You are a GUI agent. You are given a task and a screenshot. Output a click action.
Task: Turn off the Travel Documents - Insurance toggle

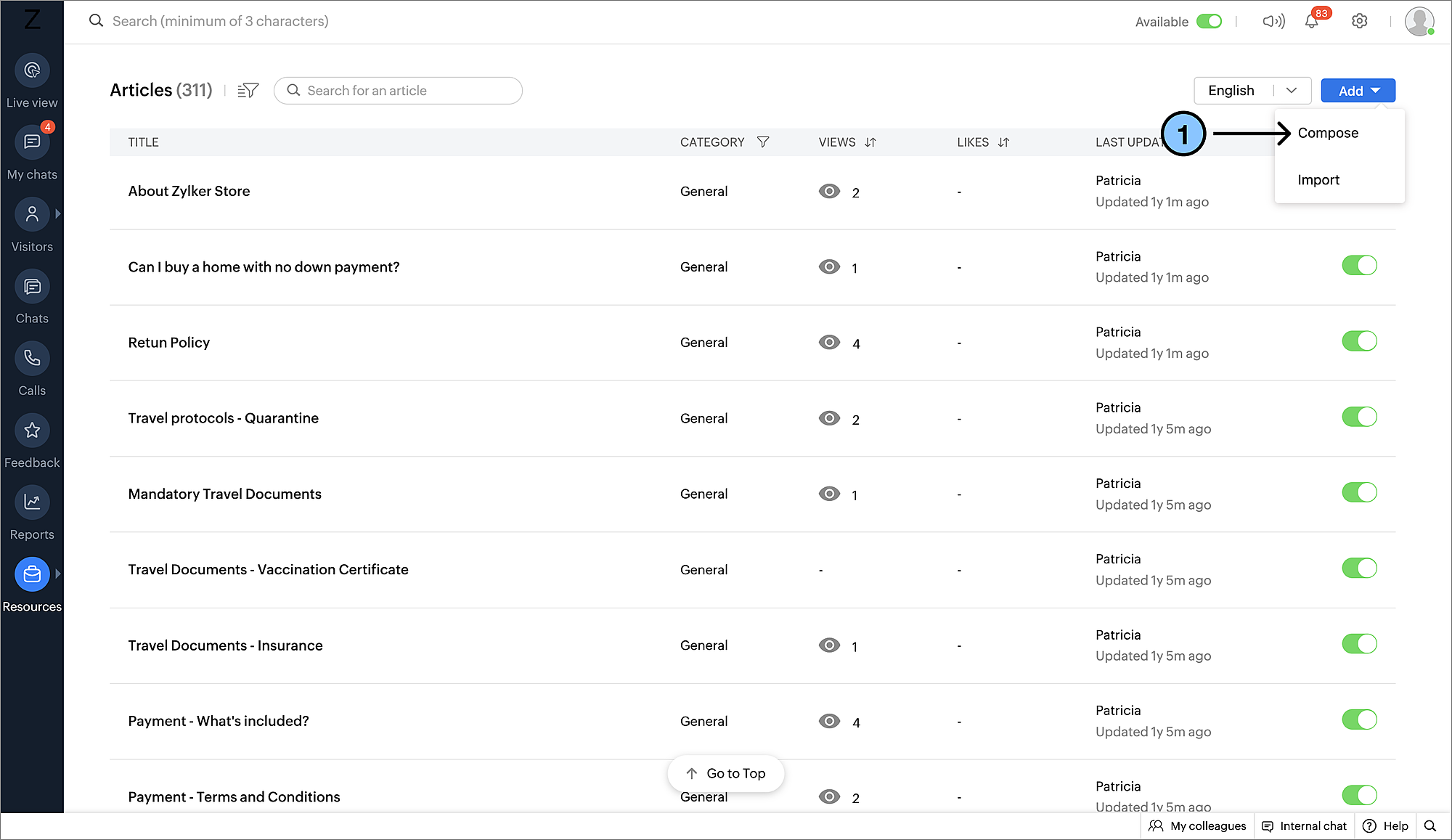(x=1359, y=644)
